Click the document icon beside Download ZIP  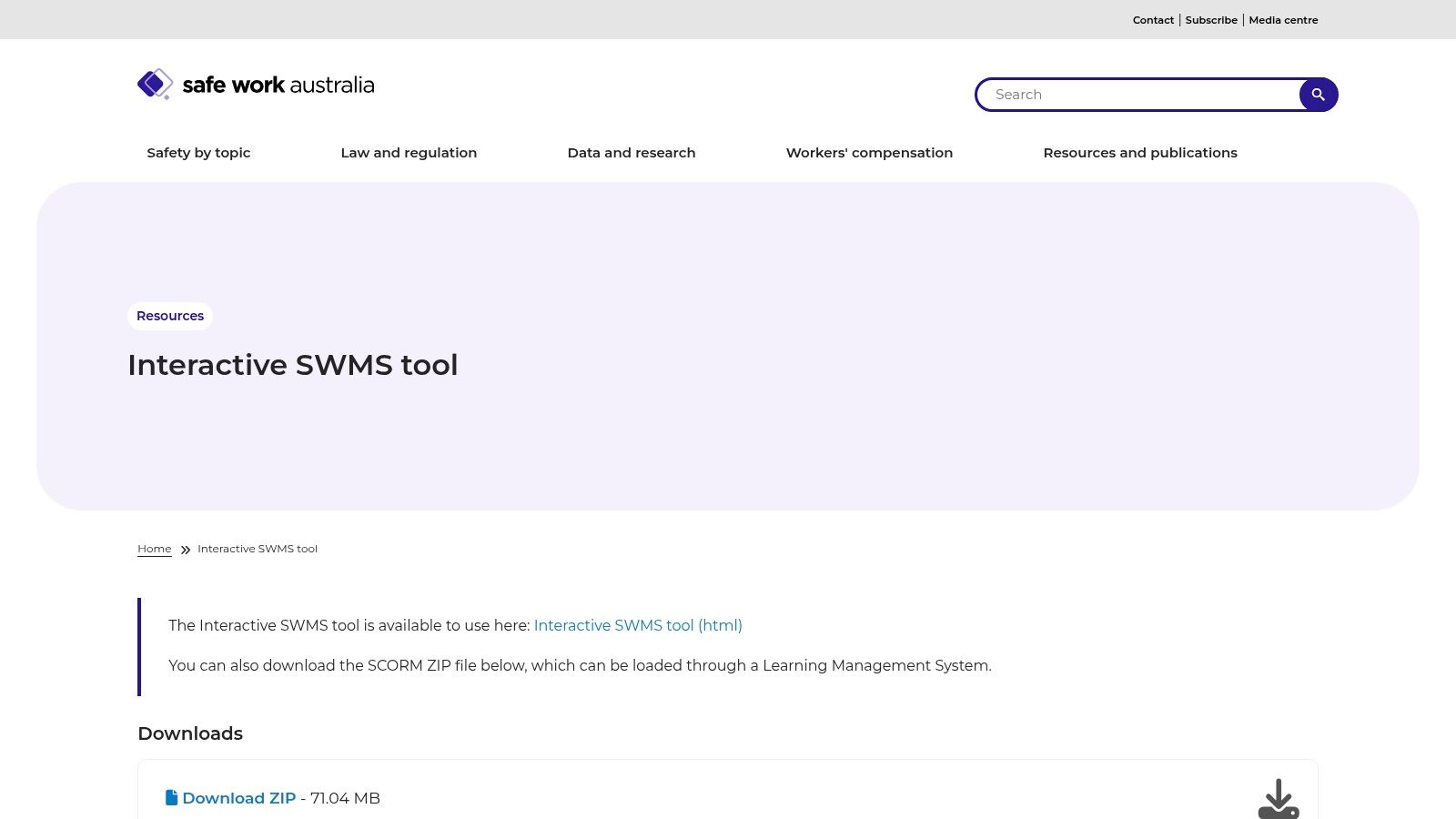click(171, 797)
